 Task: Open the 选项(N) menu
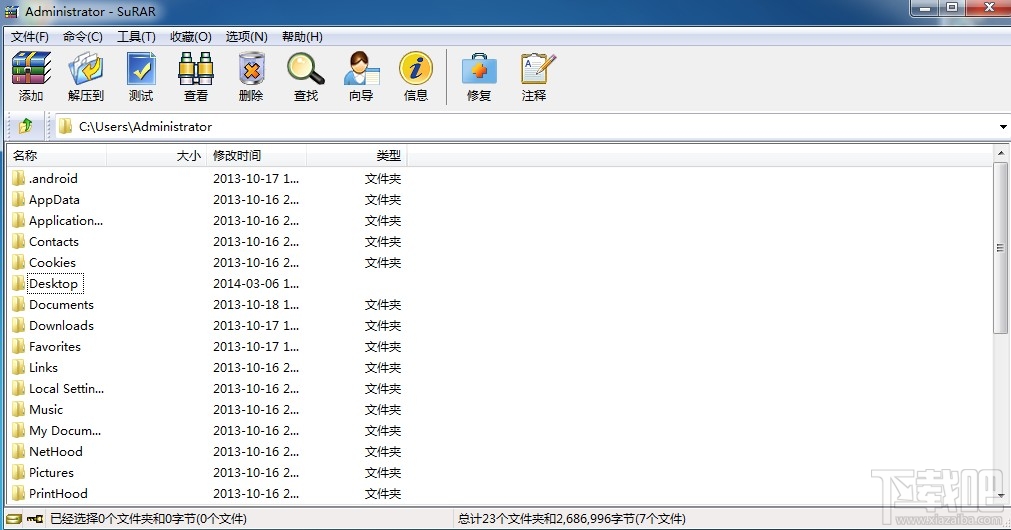coord(246,37)
